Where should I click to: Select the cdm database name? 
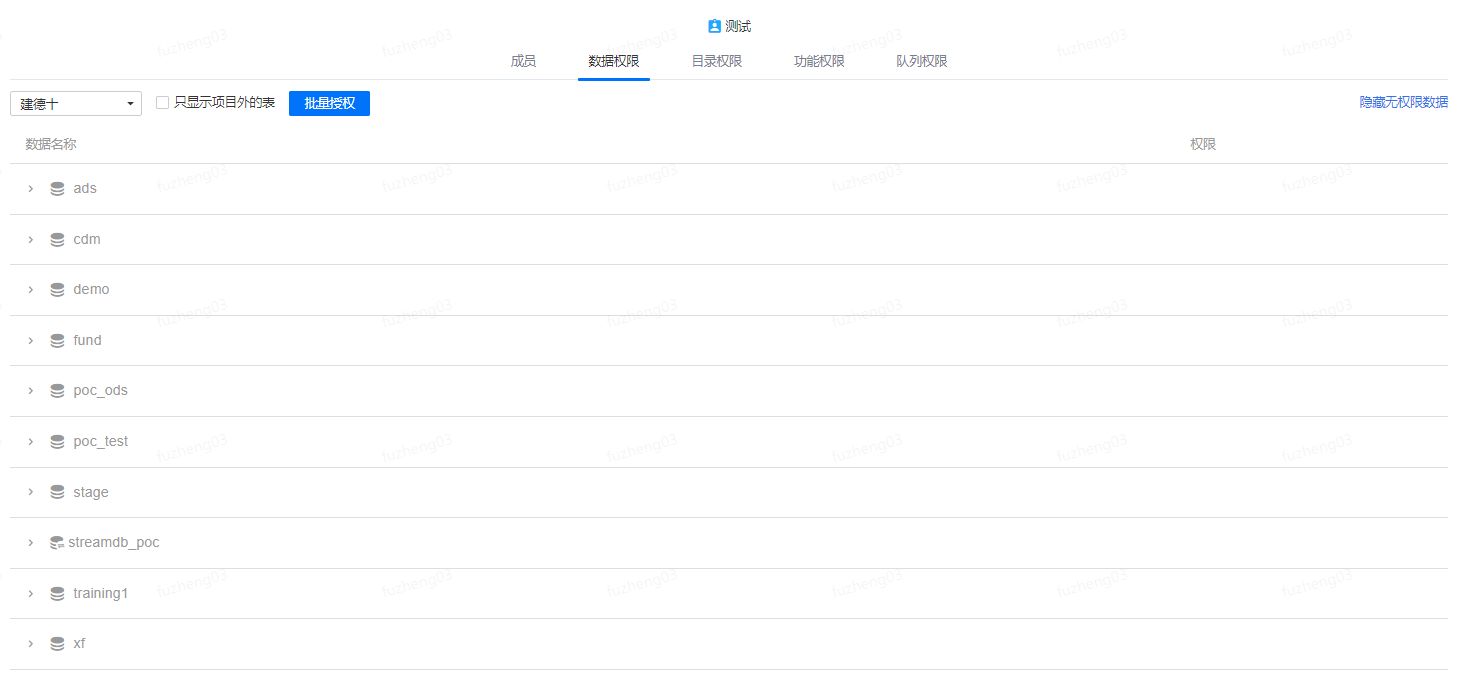point(87,239)
